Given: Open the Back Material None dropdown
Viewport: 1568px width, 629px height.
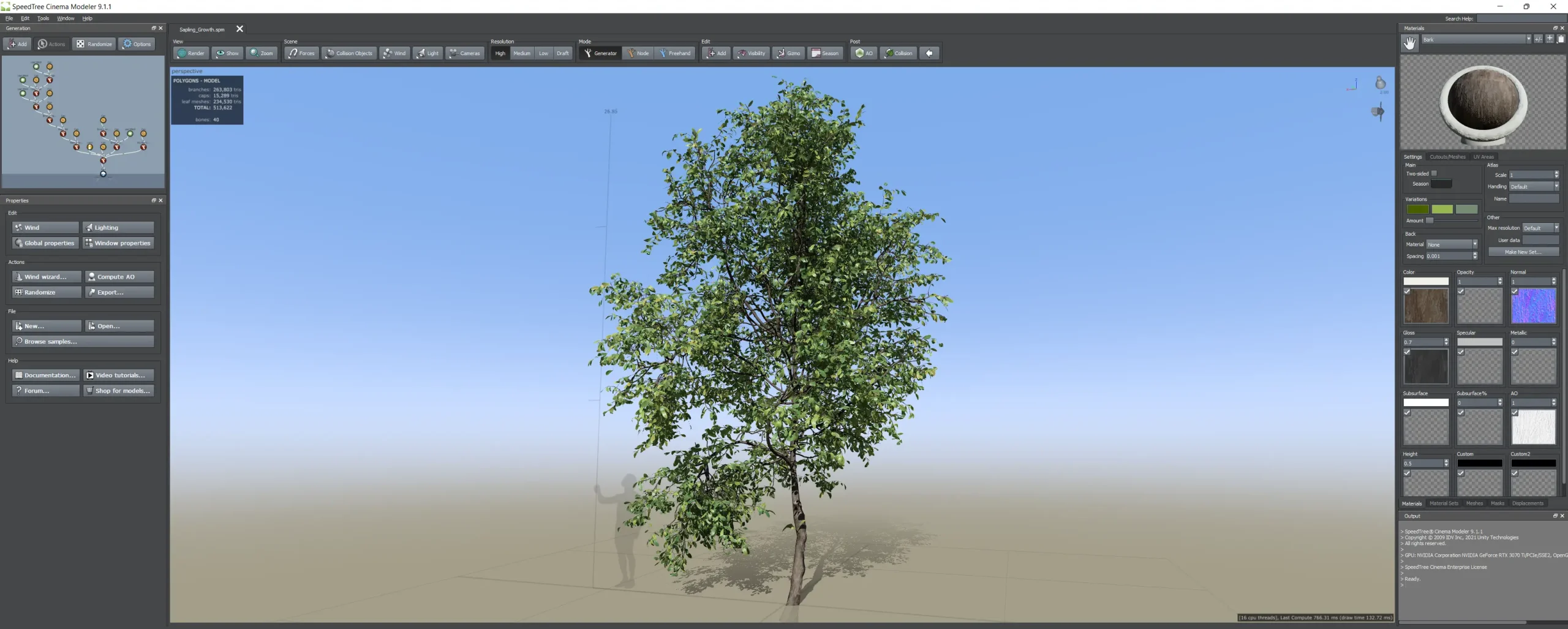Looking at the screenshot, I should (x=1452, y=244).
